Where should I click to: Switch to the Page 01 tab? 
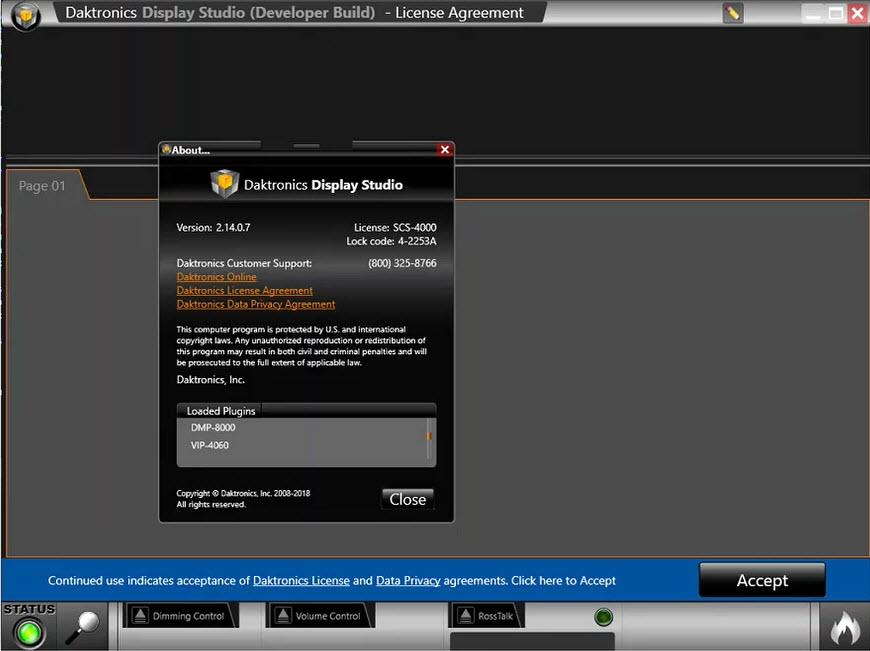tap(42, 185)
